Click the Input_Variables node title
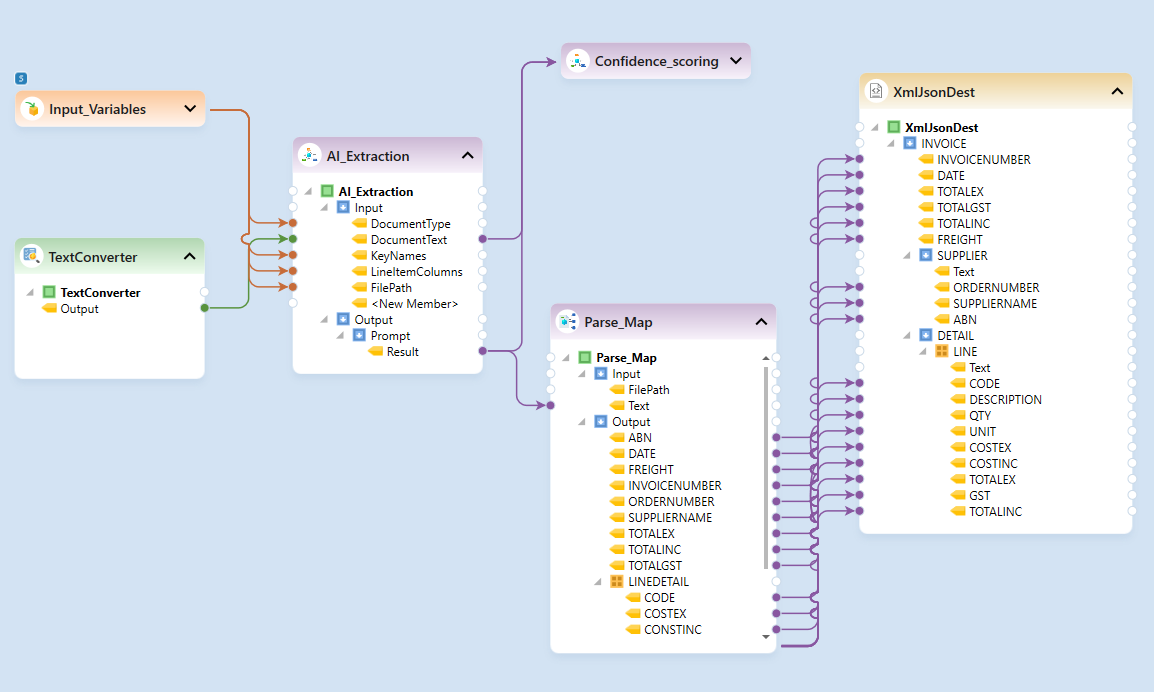 pos(97,109)
